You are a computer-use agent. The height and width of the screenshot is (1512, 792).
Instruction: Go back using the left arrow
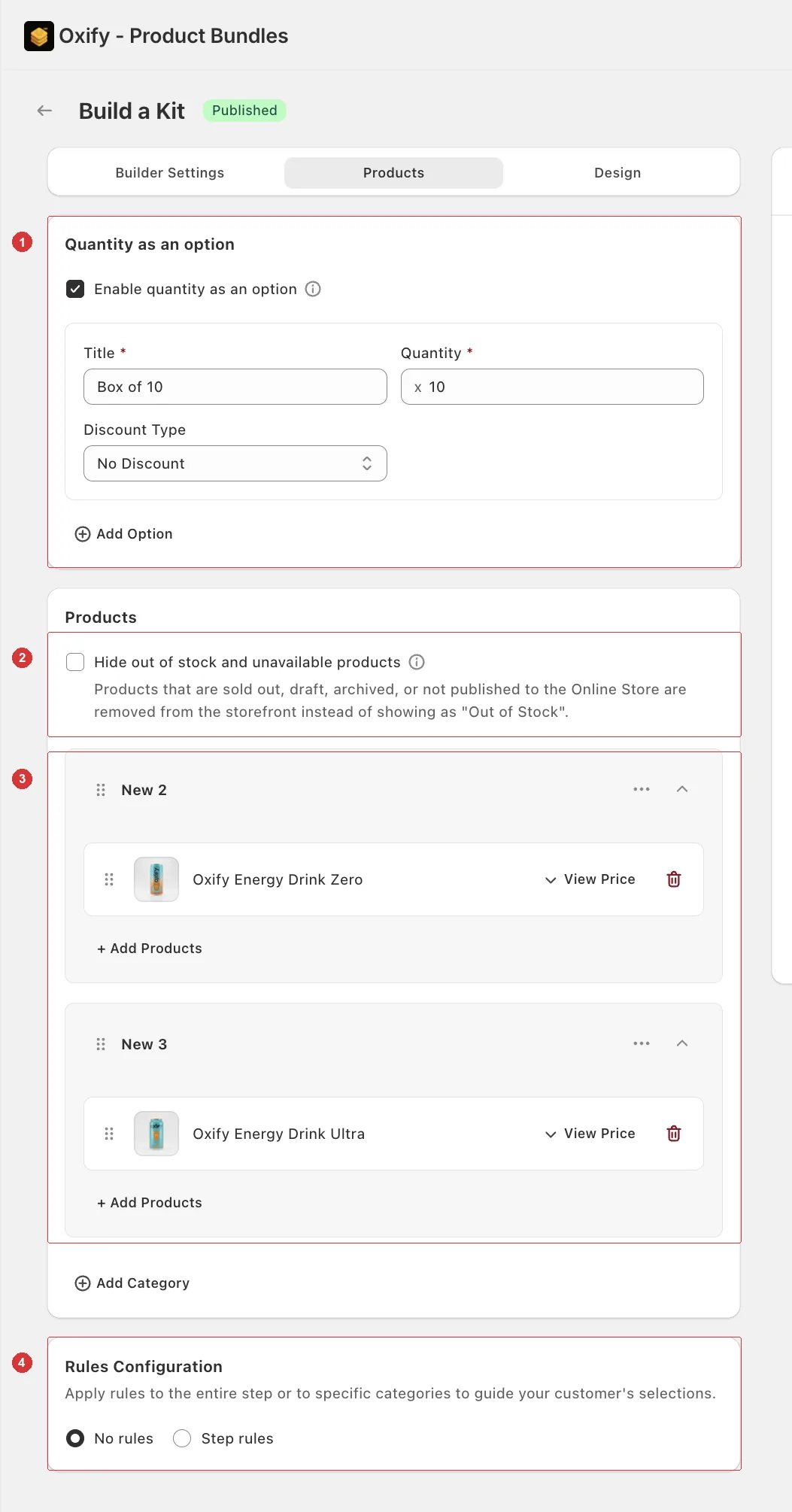[44, 111]
